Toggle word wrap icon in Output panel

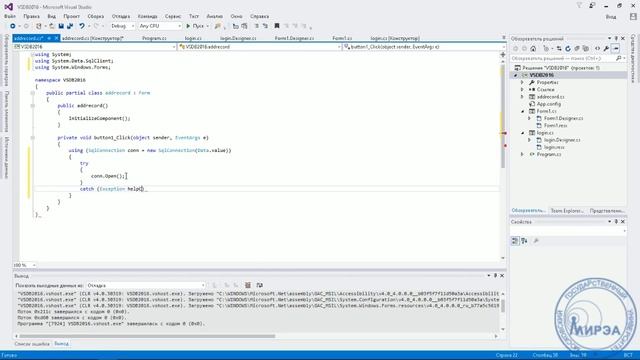(x=260, y=285)
